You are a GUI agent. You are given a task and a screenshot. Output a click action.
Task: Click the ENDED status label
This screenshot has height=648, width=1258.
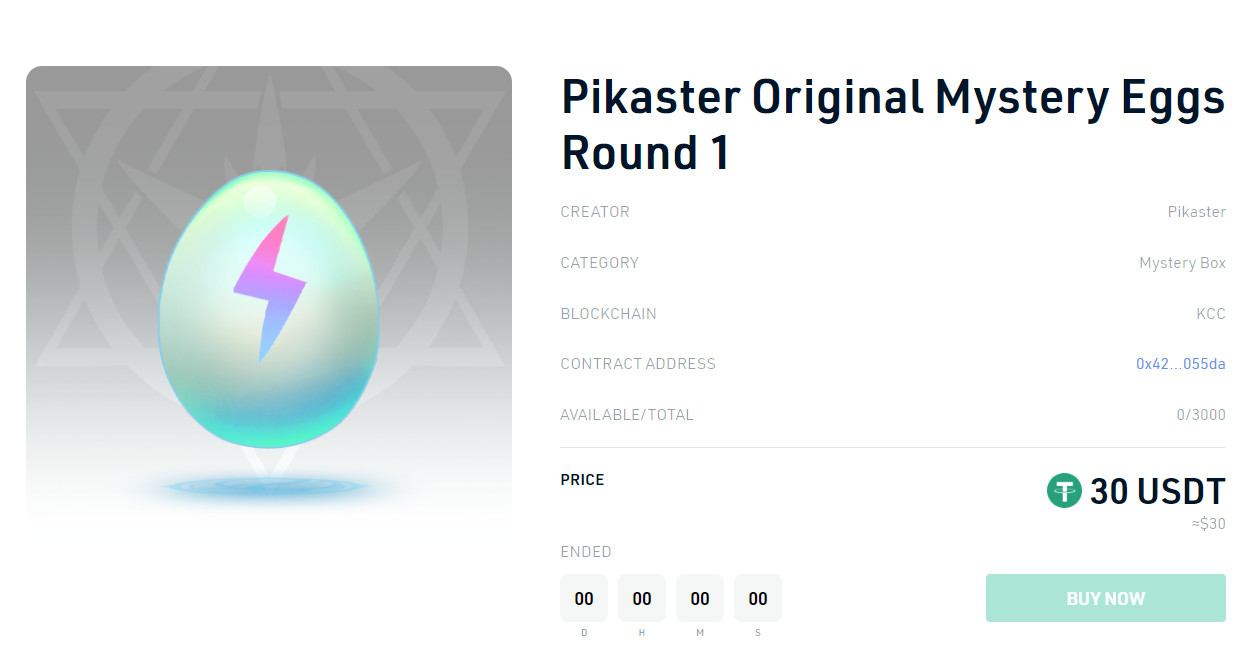pyautogui.click(x=586, y=552)
